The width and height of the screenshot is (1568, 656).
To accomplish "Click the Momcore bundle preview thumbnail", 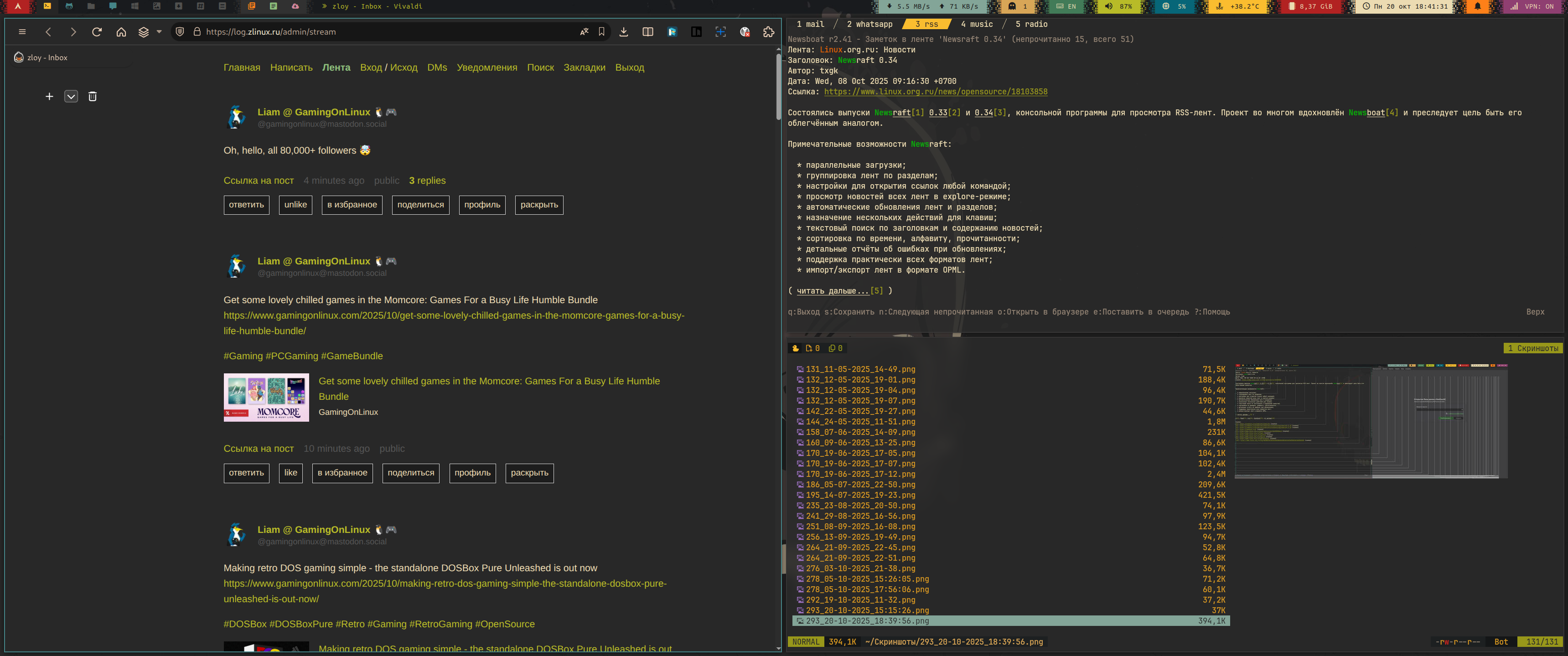I will coord(266,398).
